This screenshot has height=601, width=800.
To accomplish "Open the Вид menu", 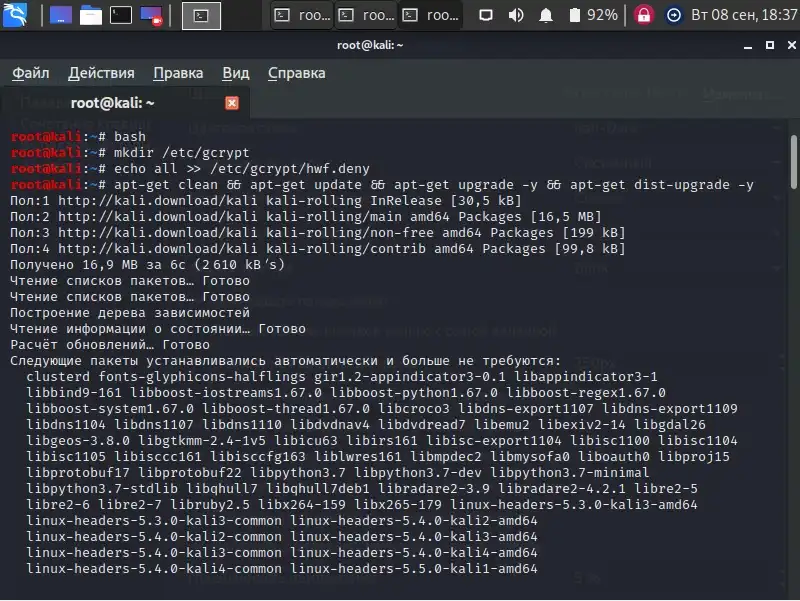I will point(236,73).
